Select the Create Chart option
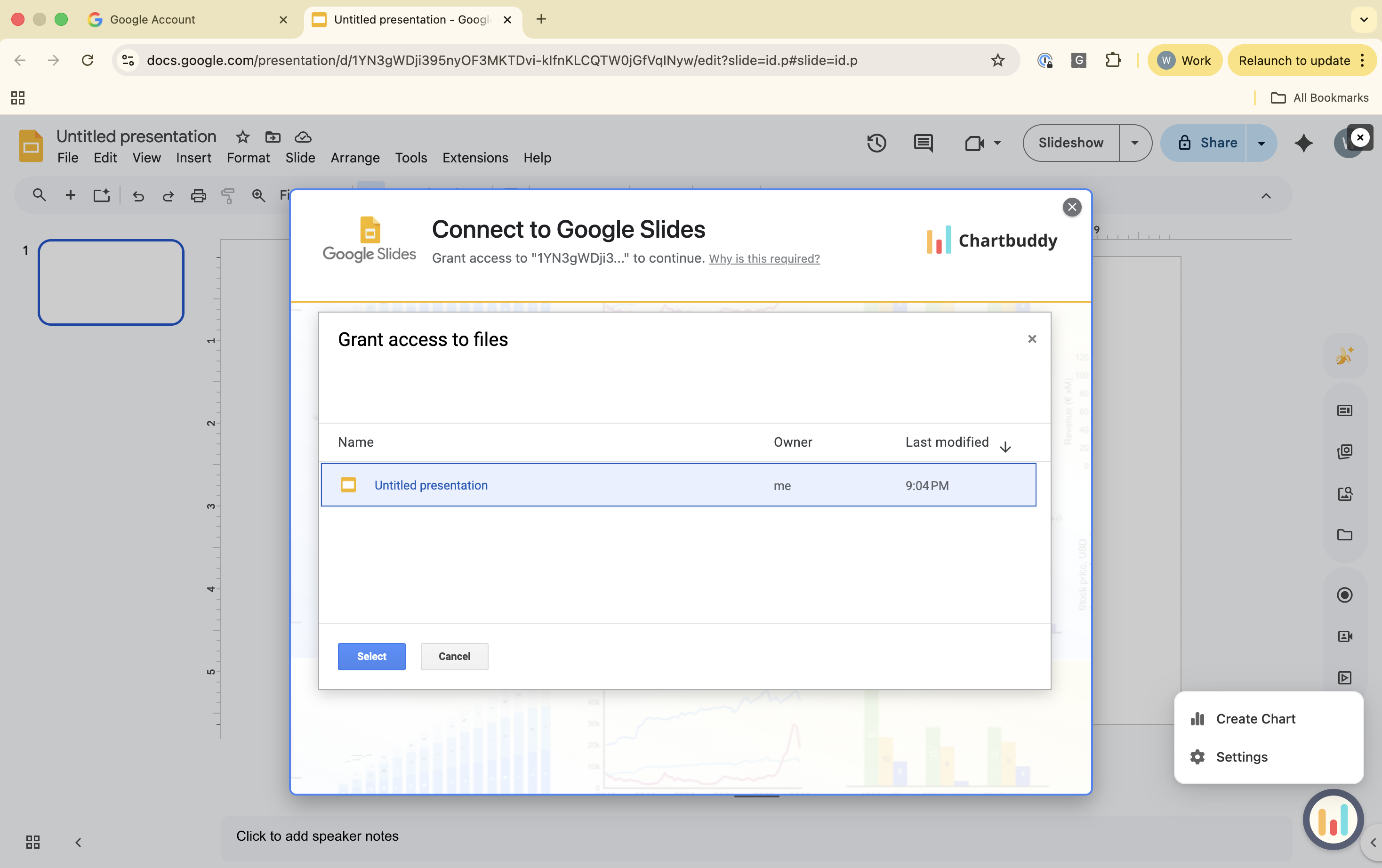 pos(1256,718)
